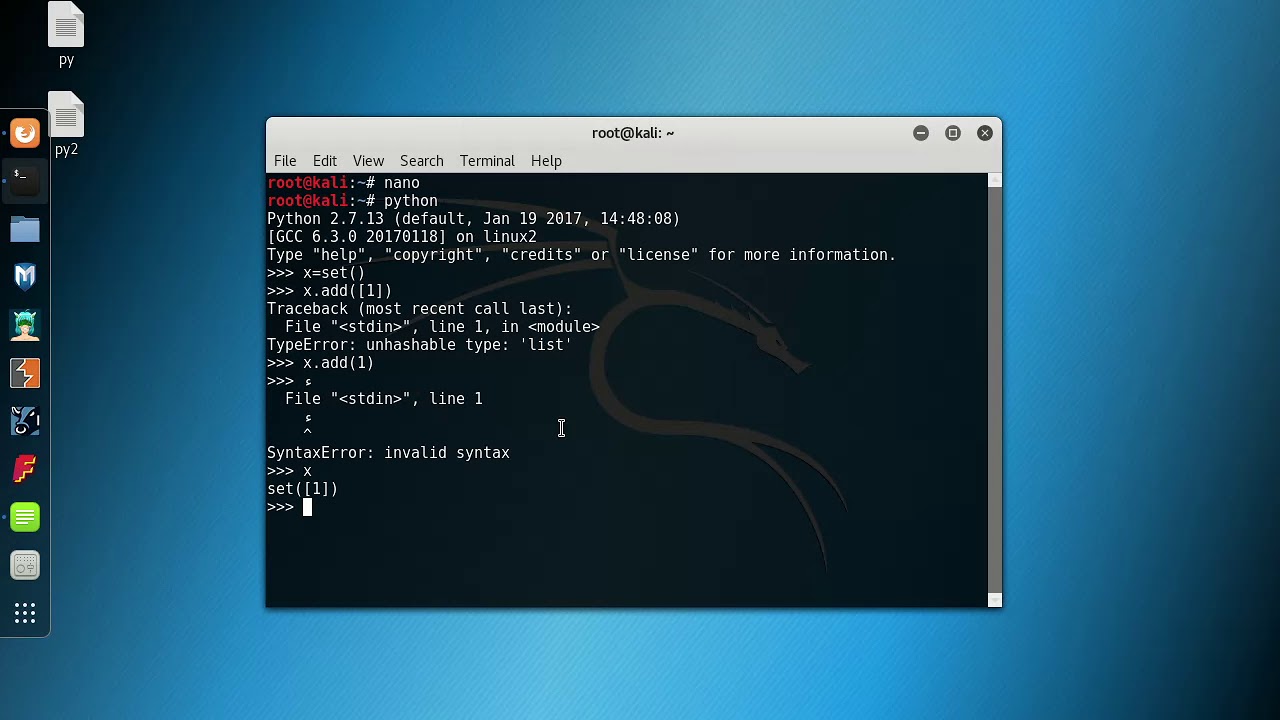1280x720 pixels.
Task: Click the 'set([1])' output line
Action: pos(303,489)
